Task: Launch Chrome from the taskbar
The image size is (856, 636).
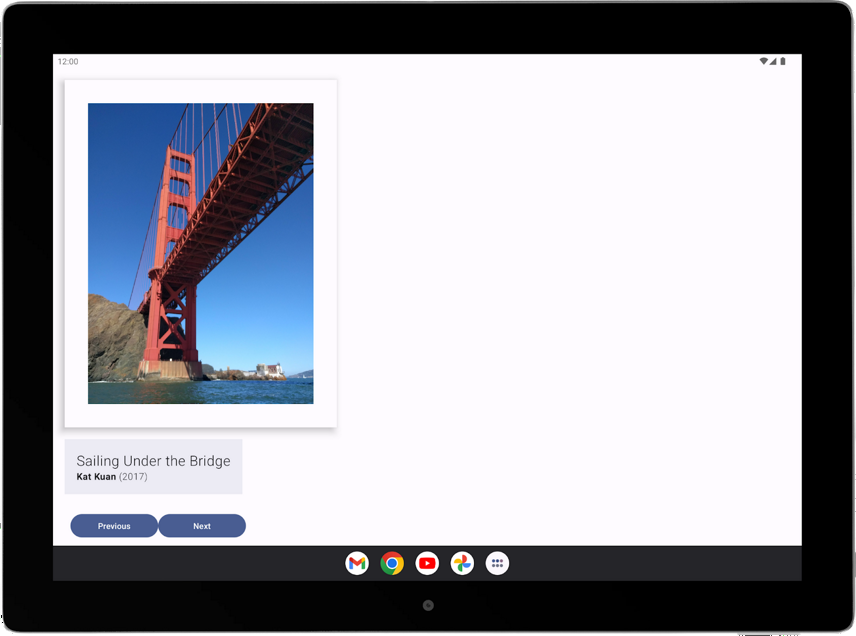Action: tap(392, 563)
